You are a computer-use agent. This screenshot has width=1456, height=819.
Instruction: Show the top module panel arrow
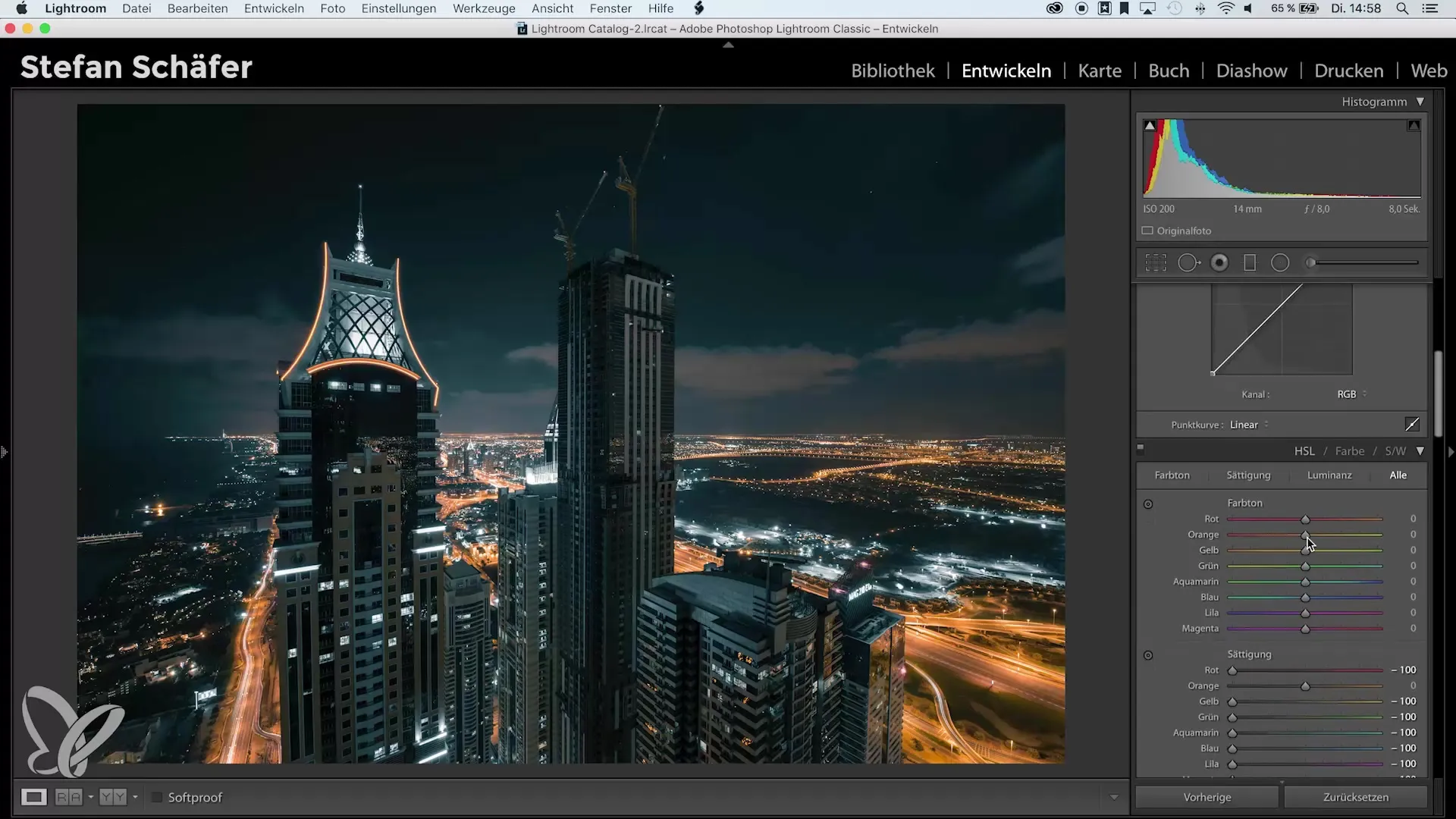pyautogui.click(x=728, y=45)
